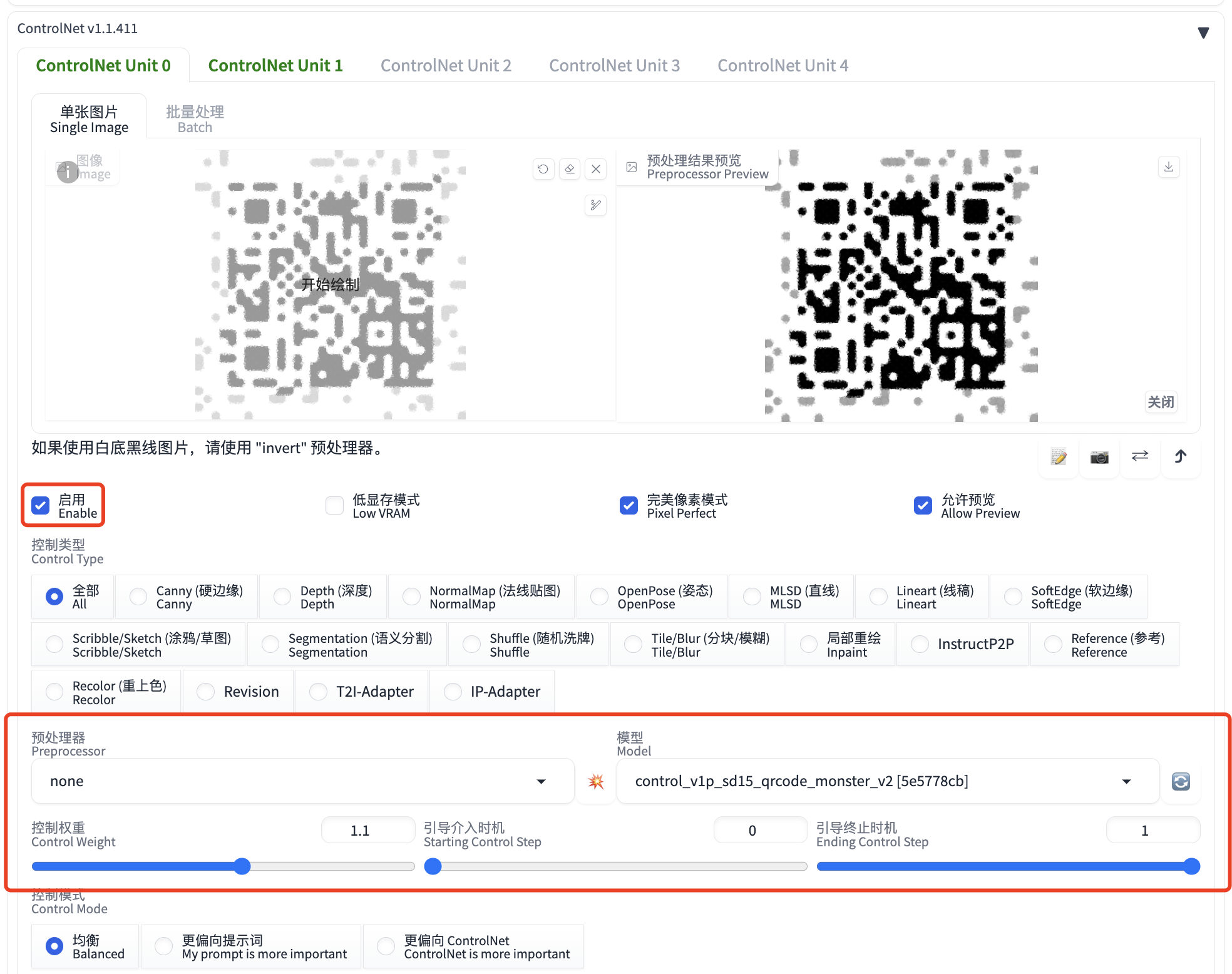Switch to ControlNet Unit 1 tab
Screen dimensions: 1232x974
tap(275, 65)
